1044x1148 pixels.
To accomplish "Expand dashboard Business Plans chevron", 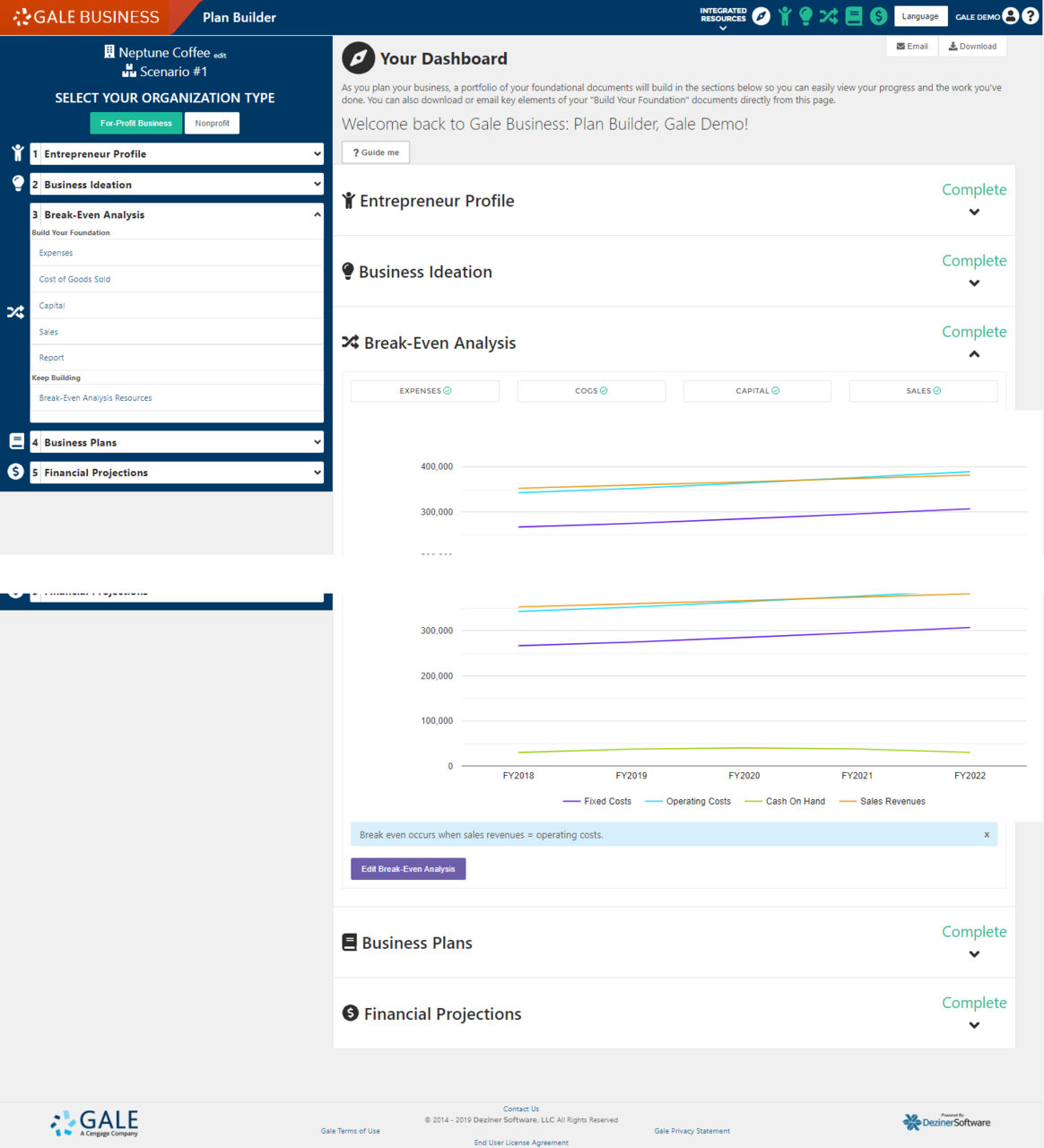I will click(x=974, y=954).
